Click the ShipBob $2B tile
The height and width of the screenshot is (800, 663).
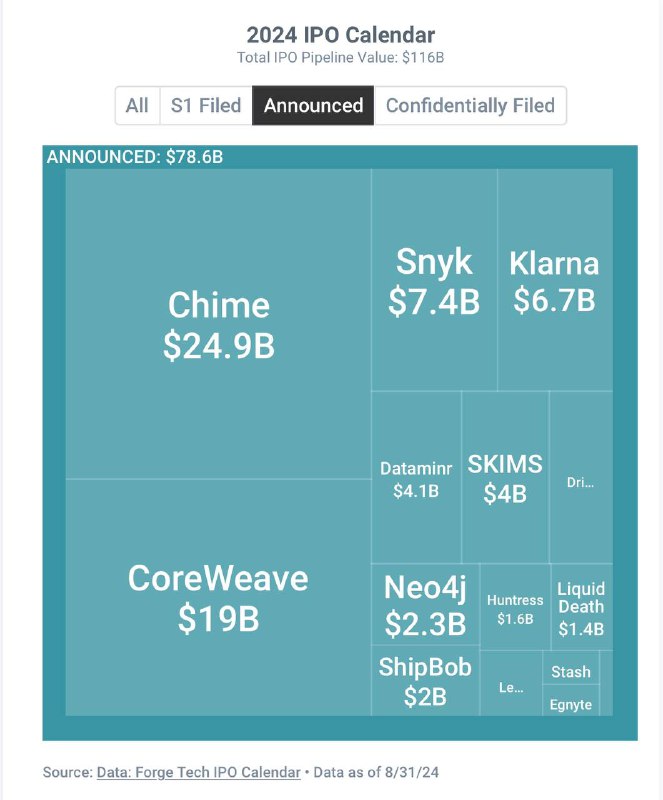click(x=425, y=681)
